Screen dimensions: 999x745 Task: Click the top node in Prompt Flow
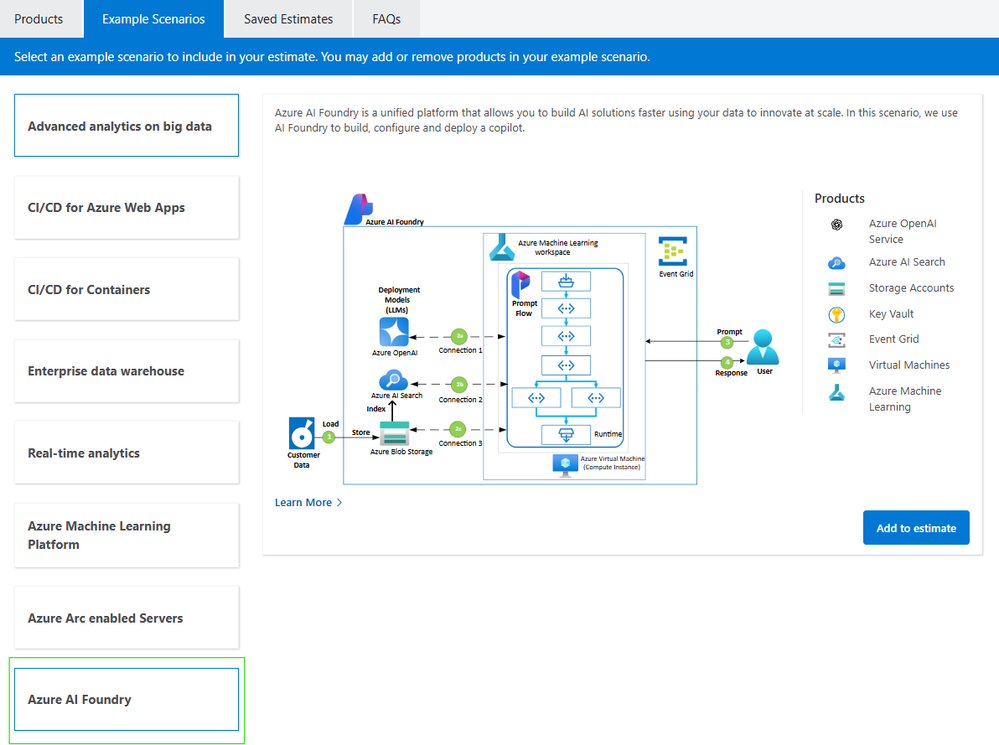[x=566, y=281]
